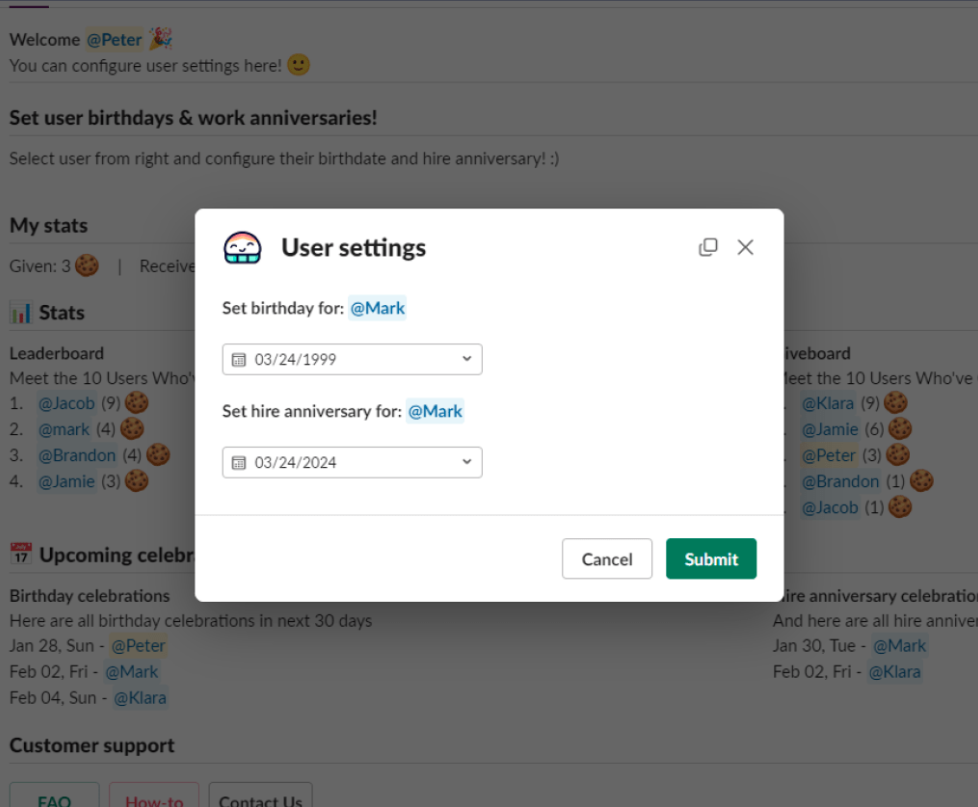Click calendar icon in birthday date field
Image resolution: width=978 pixels, height=807 pixels.
click(239, 360)
